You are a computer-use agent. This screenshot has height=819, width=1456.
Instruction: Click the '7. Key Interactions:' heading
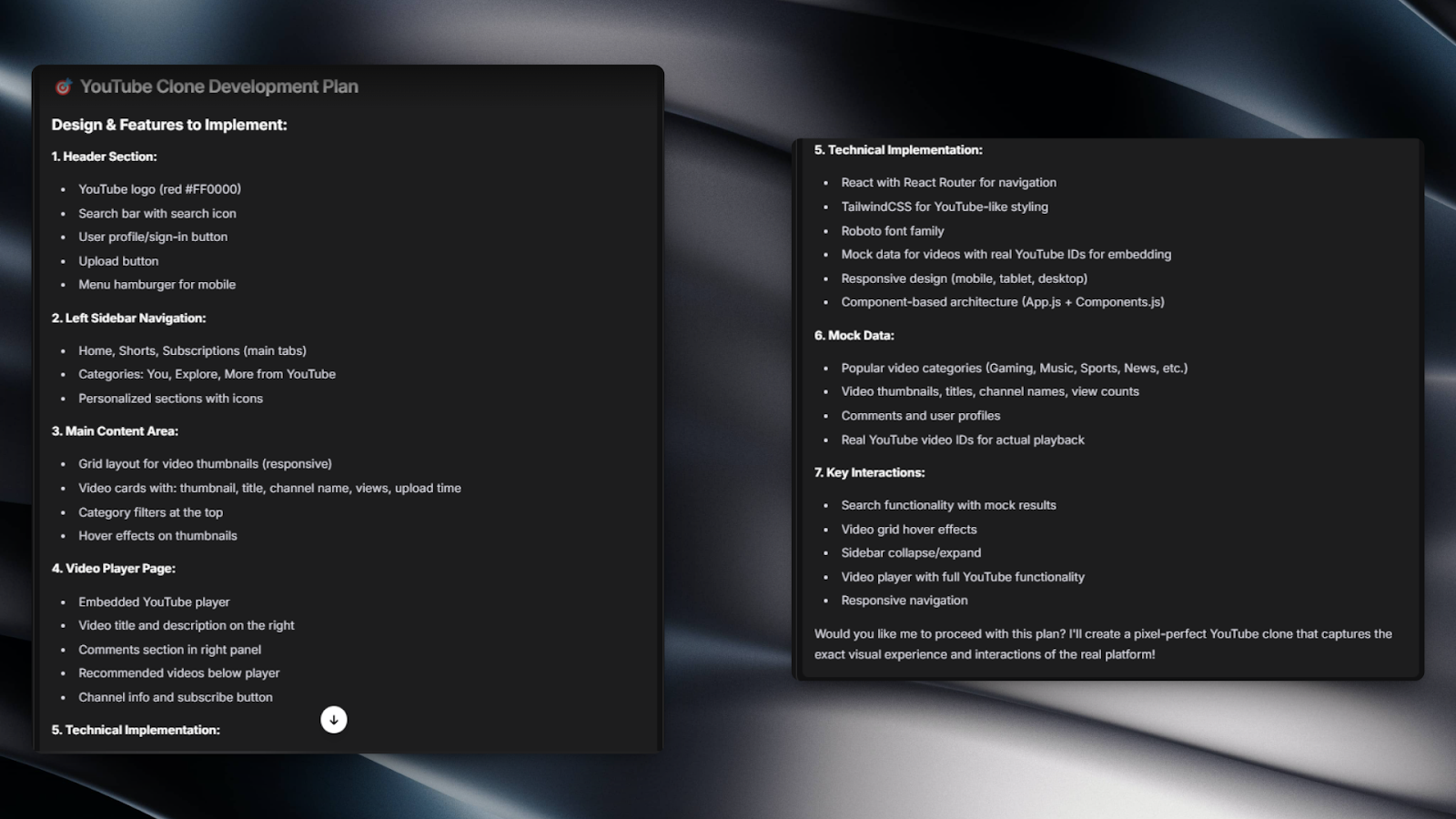[869, 473]
